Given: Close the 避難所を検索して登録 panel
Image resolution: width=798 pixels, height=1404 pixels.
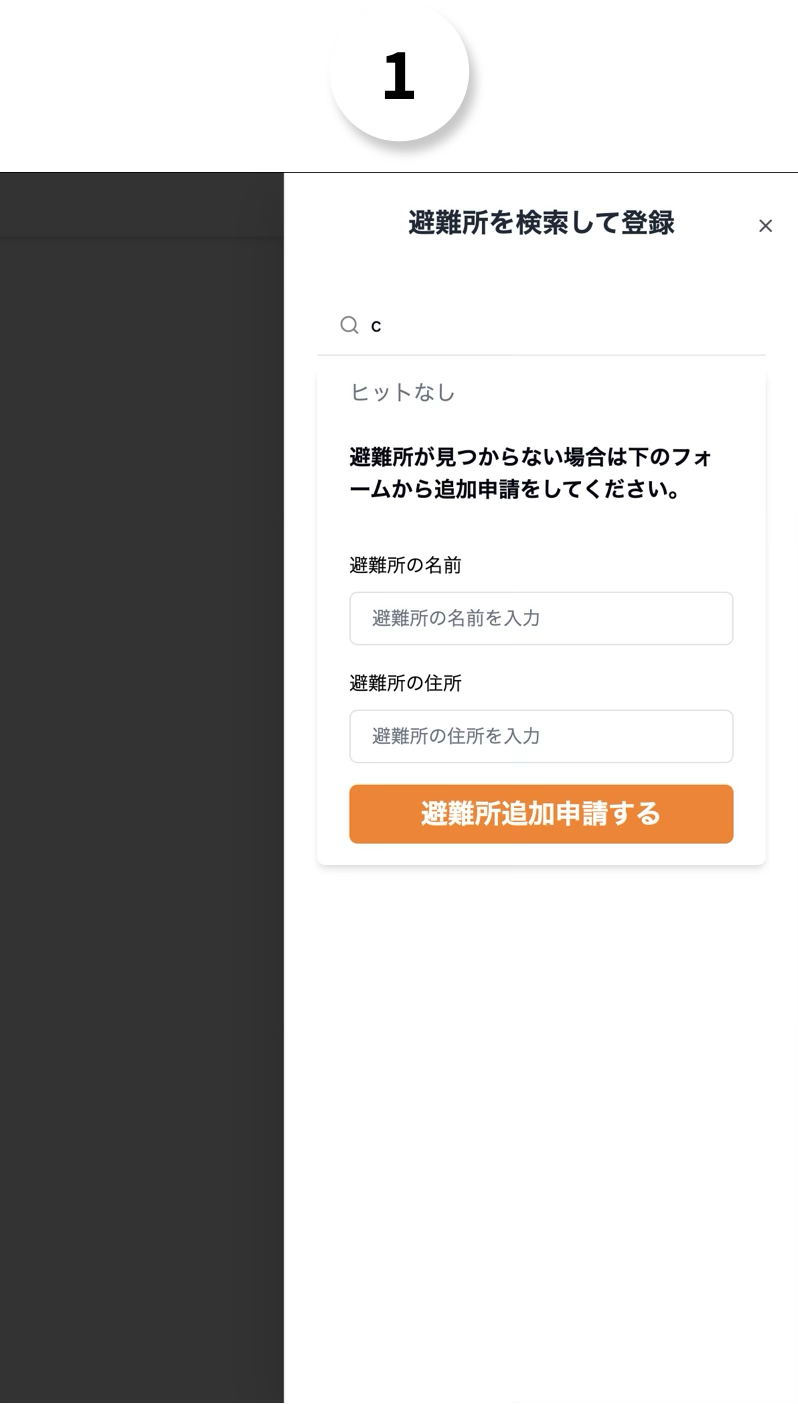Looking at the screenshot, I should click(x=765, y=226).
